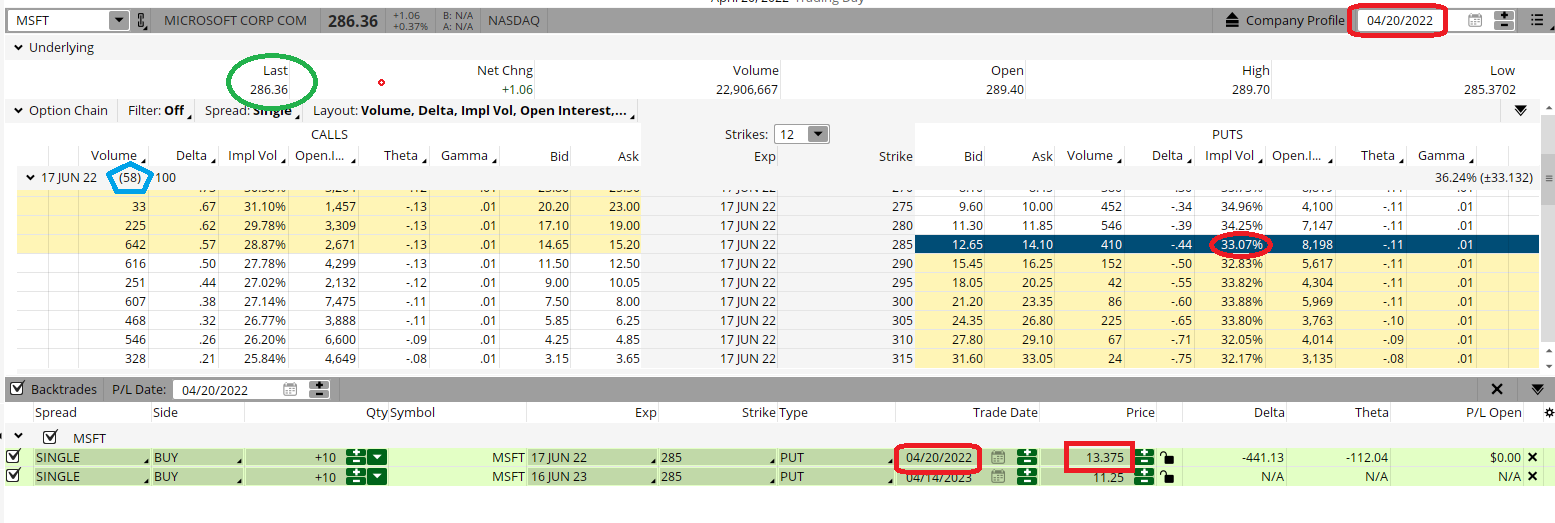1555x523 pixels.
Task: Click put ask 16.25 at strike 290
Action: [x=1035, y=262]
